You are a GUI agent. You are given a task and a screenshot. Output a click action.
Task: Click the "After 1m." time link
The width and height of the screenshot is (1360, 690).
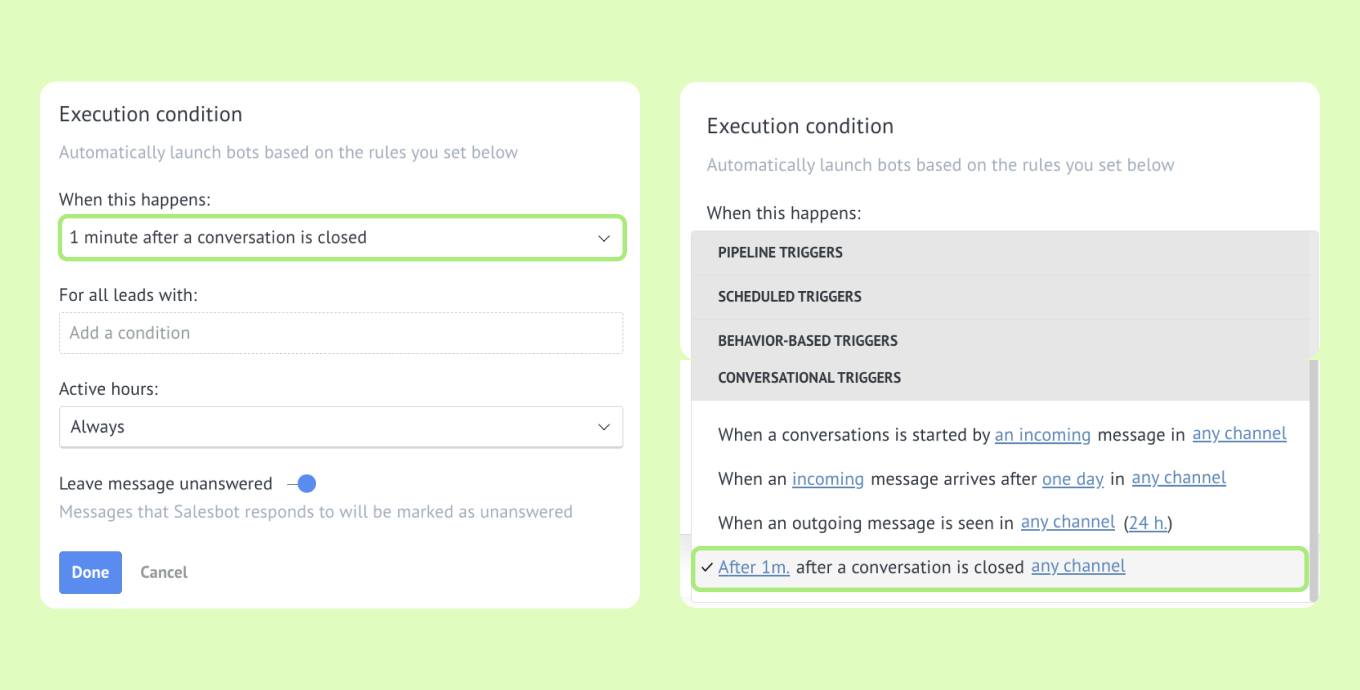754,567
